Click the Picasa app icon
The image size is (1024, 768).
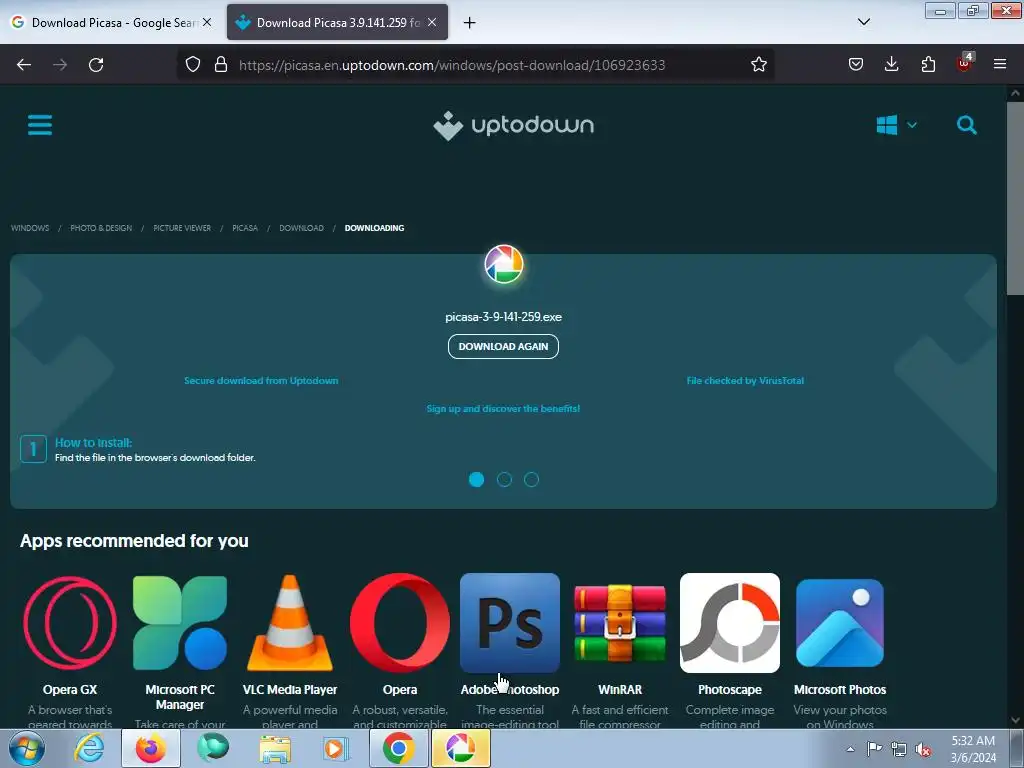504,264
